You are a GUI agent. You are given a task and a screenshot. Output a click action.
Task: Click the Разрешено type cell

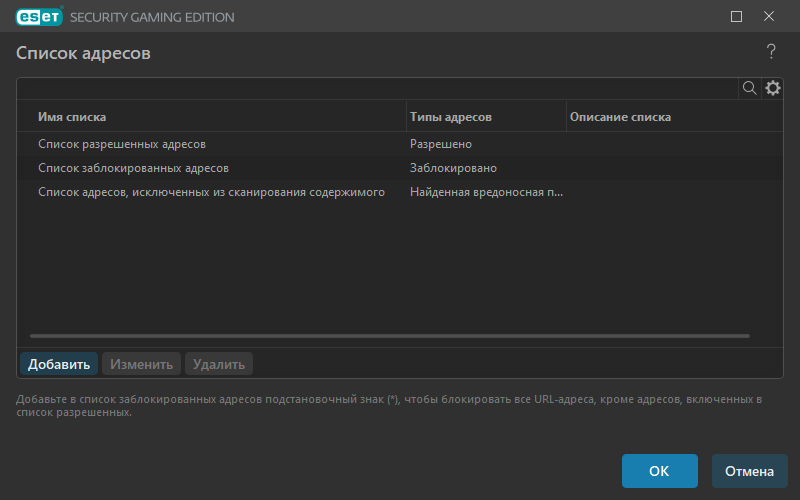click(x=441, y=144)
